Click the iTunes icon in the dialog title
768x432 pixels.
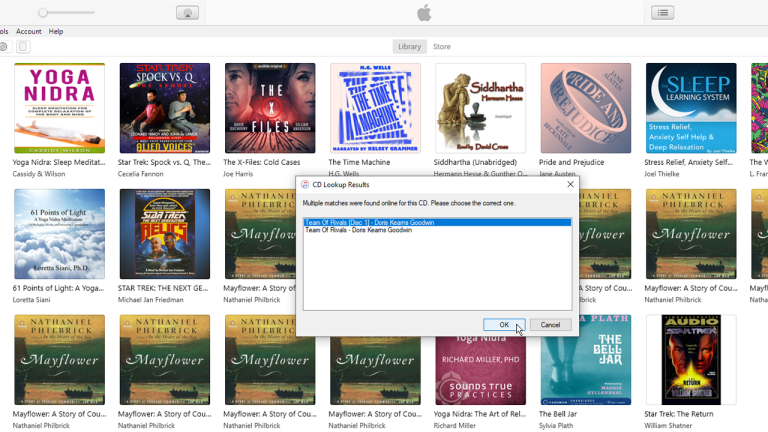(305, 185)
